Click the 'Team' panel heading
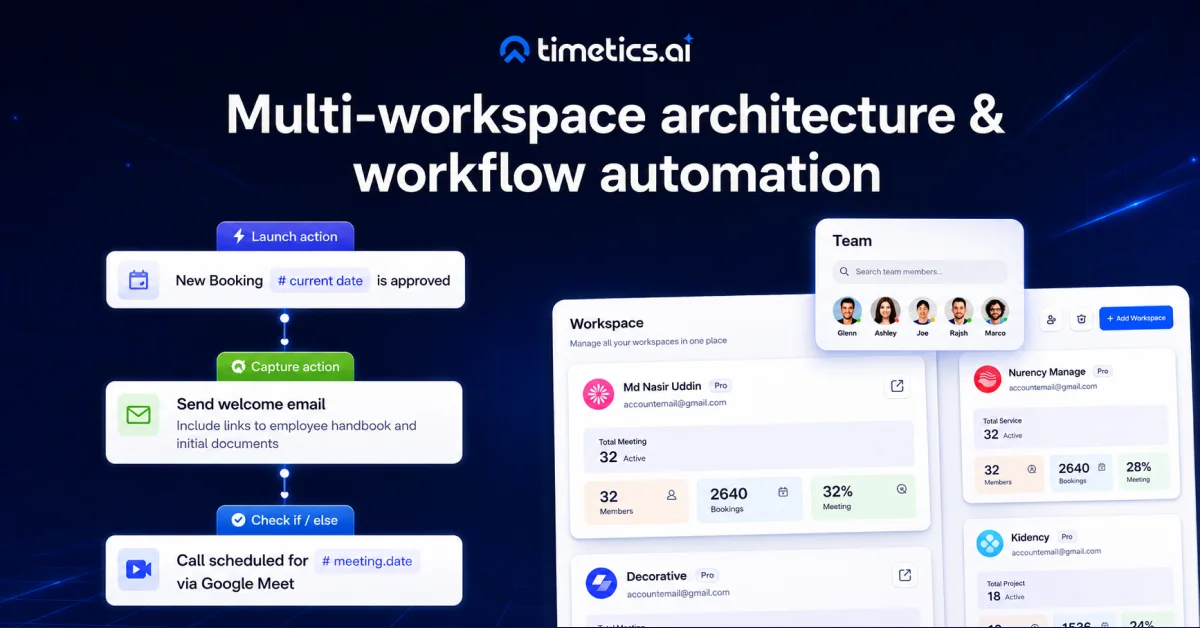Image resolution: width=1200 pixels, height=628 pixels. 852,240
